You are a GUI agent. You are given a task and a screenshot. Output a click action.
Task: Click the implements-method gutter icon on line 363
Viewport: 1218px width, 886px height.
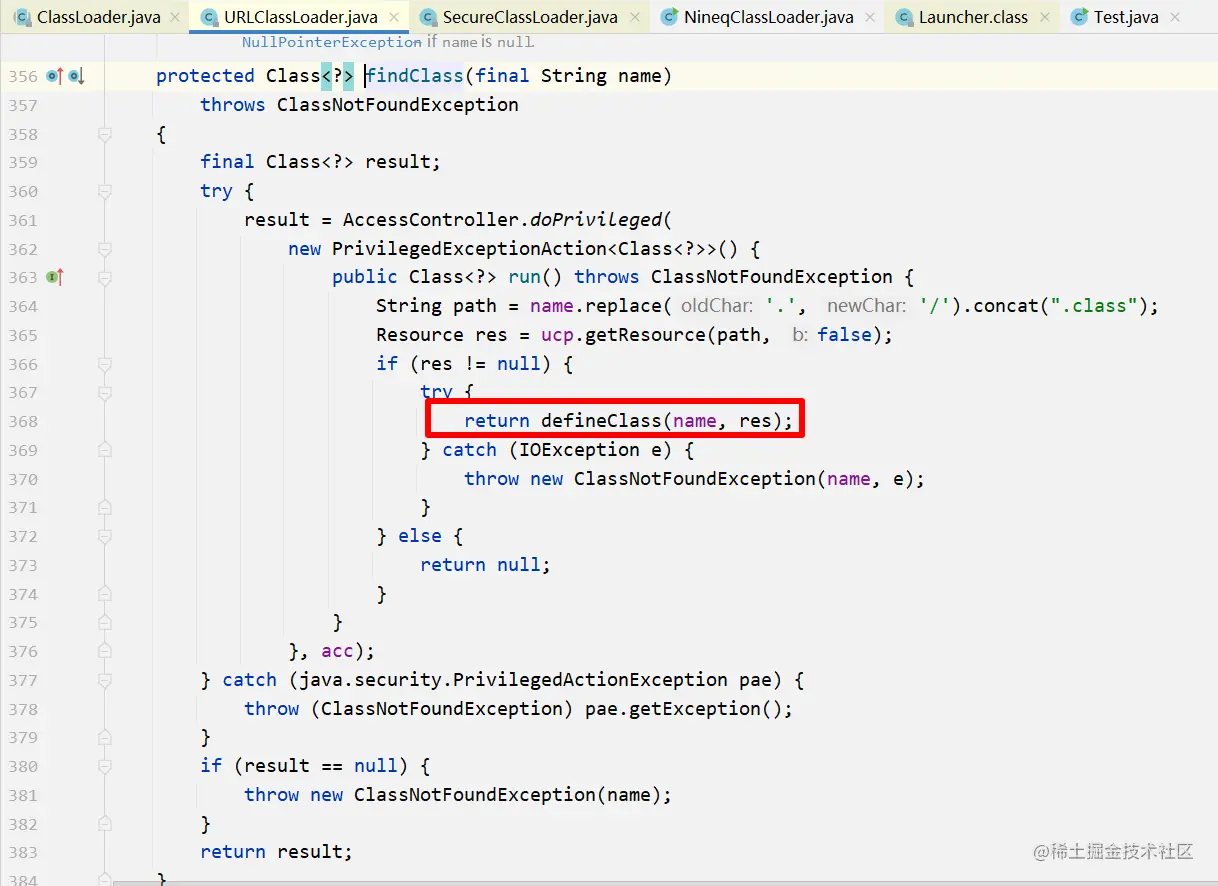click(x=55, y=277)
